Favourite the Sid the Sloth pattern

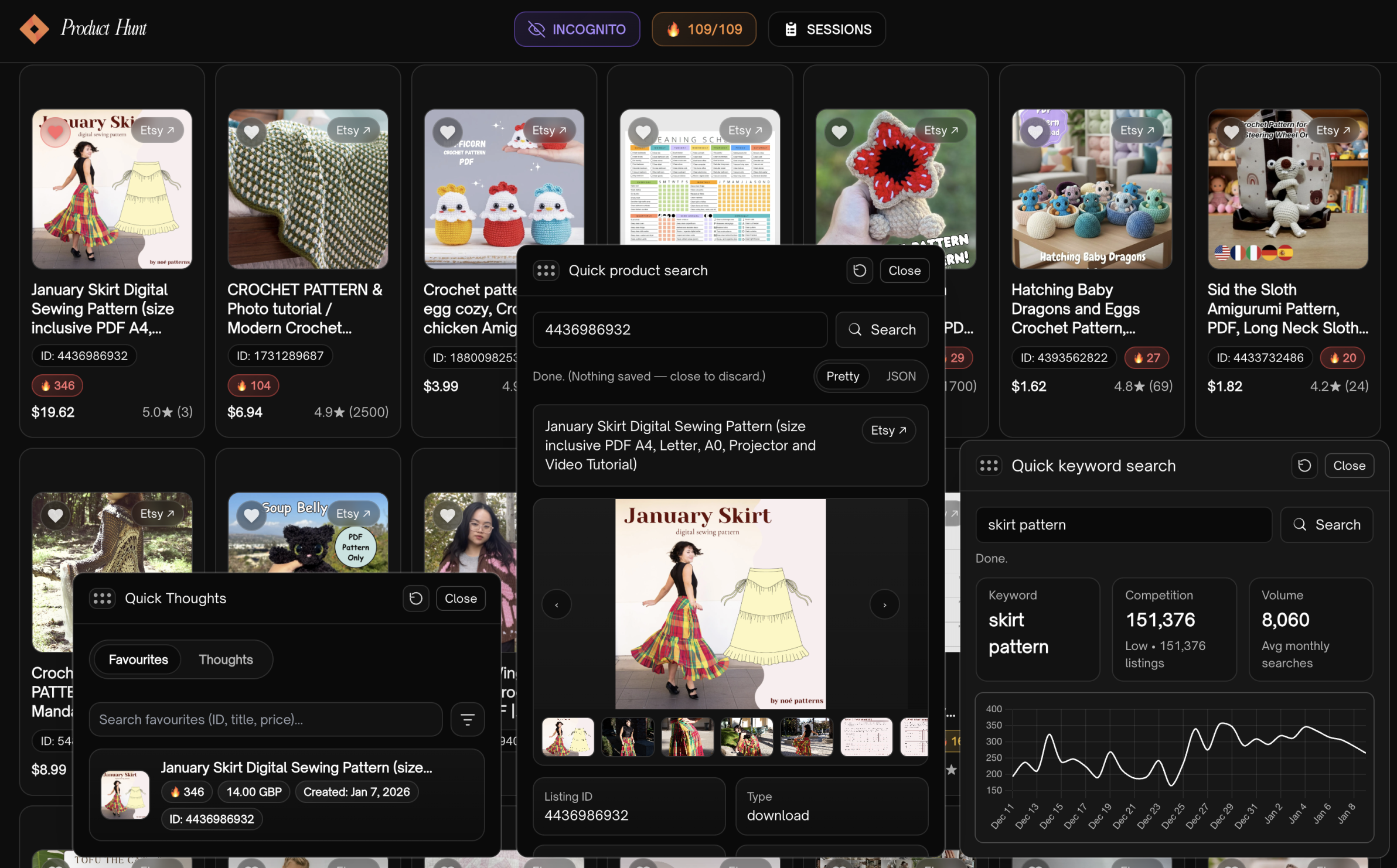1231,131
